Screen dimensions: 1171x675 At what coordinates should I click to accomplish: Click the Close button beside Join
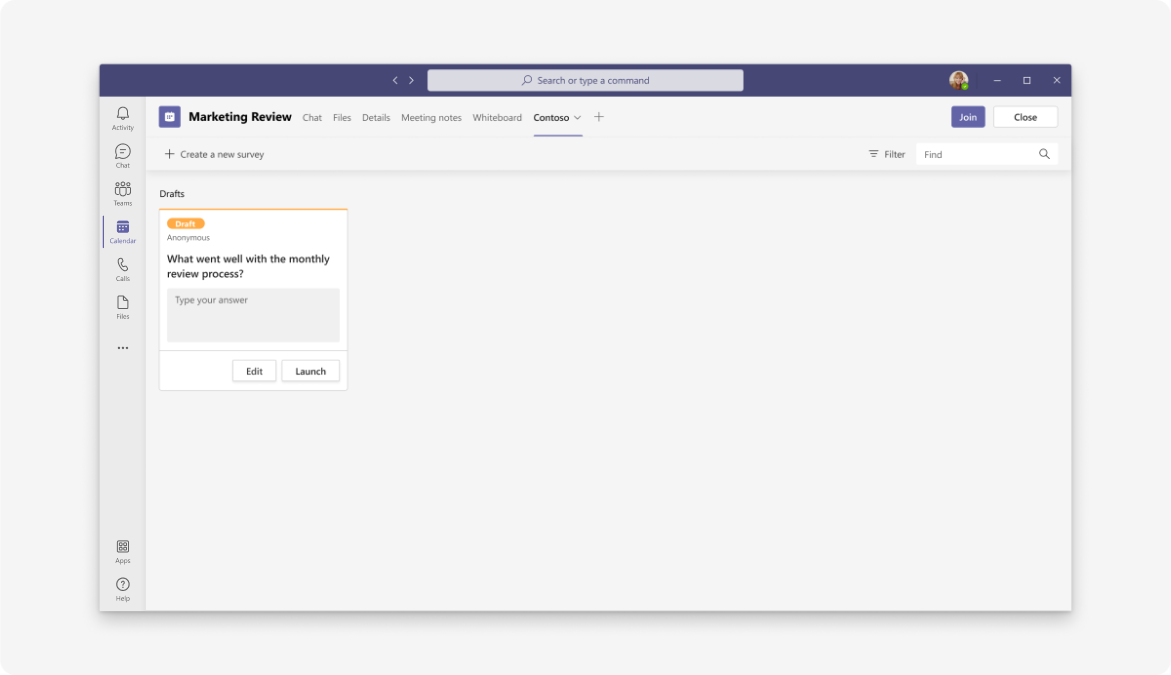click(1025, 117)
